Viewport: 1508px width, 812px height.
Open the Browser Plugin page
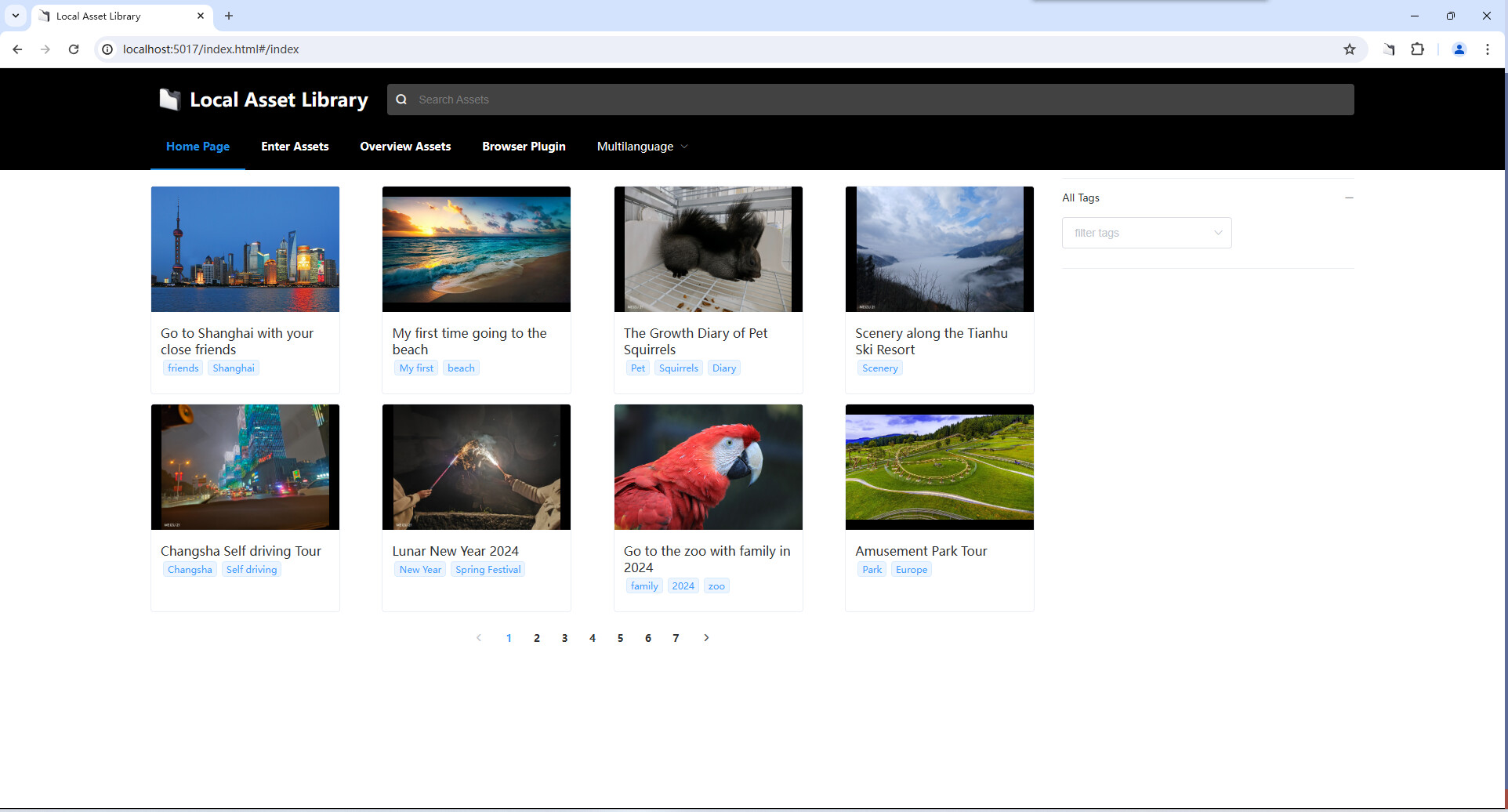(x=524, y=147)
